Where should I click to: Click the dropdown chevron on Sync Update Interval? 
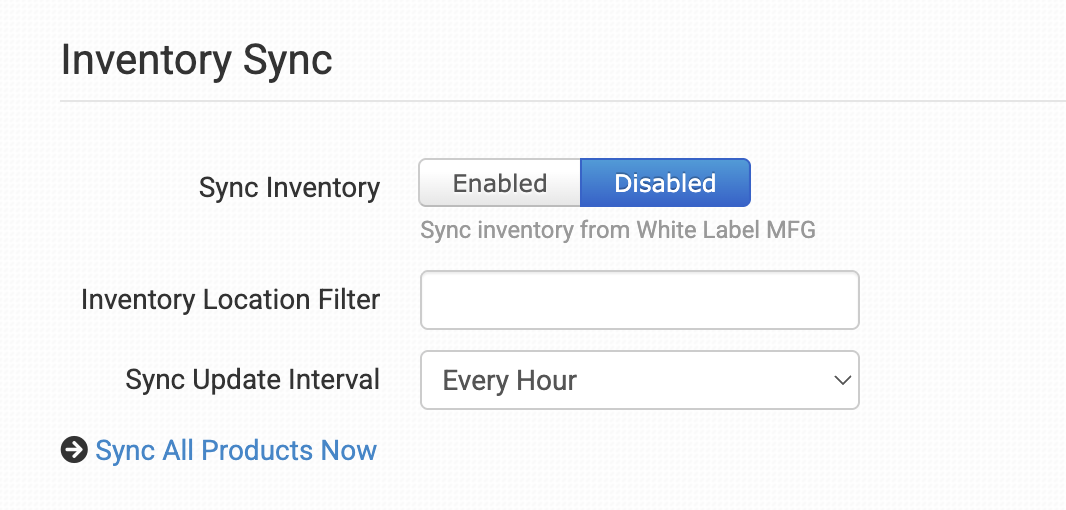[x=842, y=380]
